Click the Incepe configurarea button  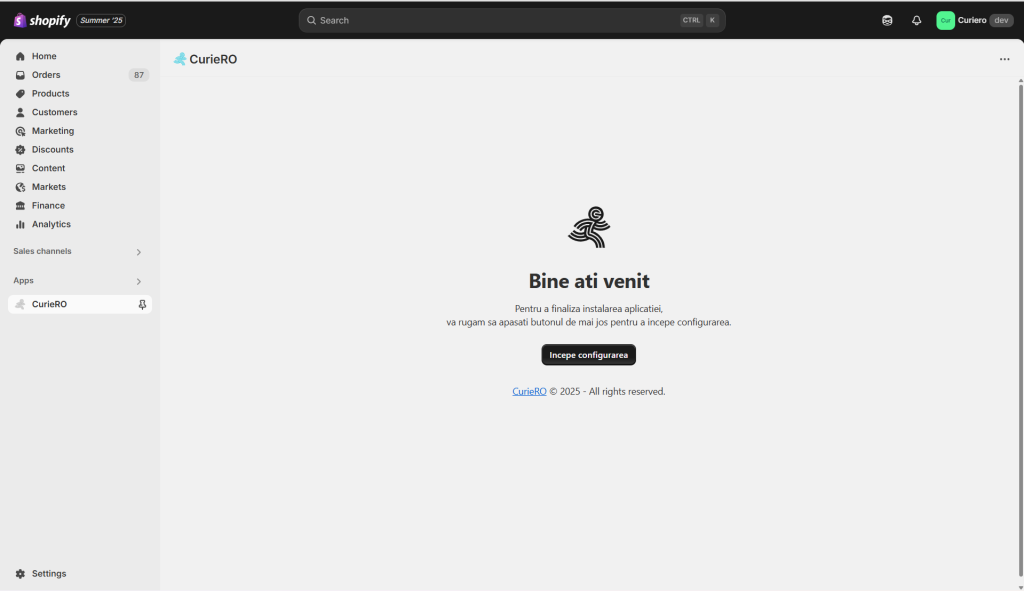(588, 355)
